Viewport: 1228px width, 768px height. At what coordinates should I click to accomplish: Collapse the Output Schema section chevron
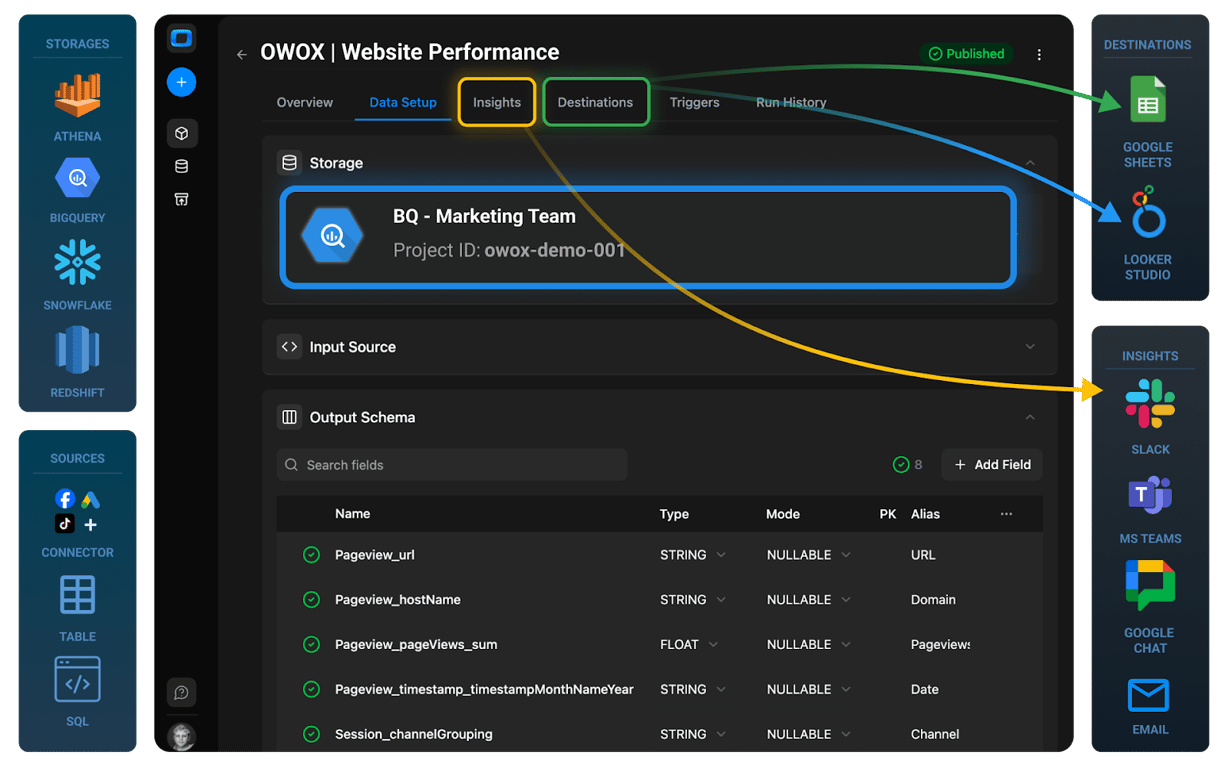tap(1030, 417)
